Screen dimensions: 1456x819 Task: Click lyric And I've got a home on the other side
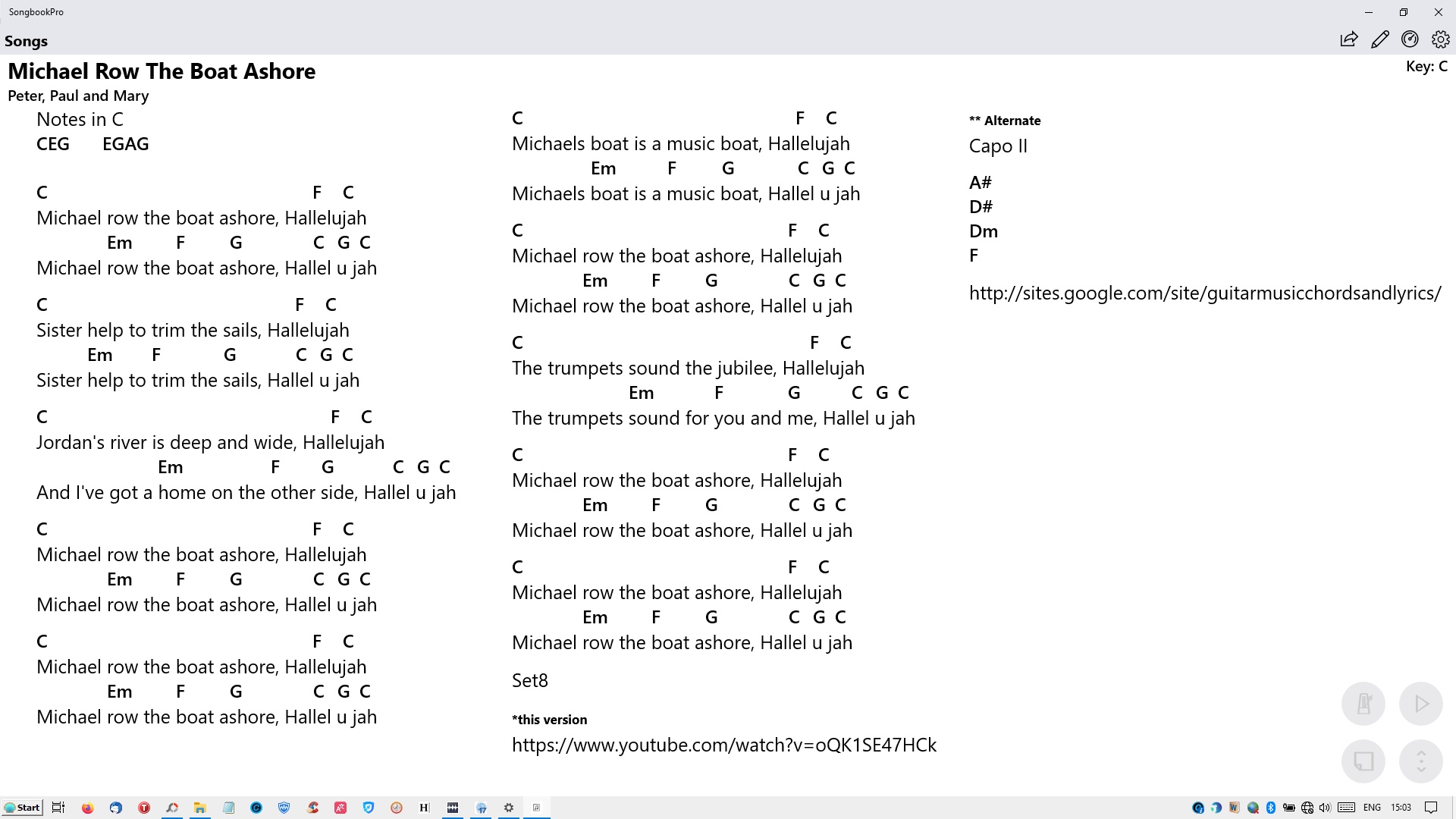click(x=196, y=492)
